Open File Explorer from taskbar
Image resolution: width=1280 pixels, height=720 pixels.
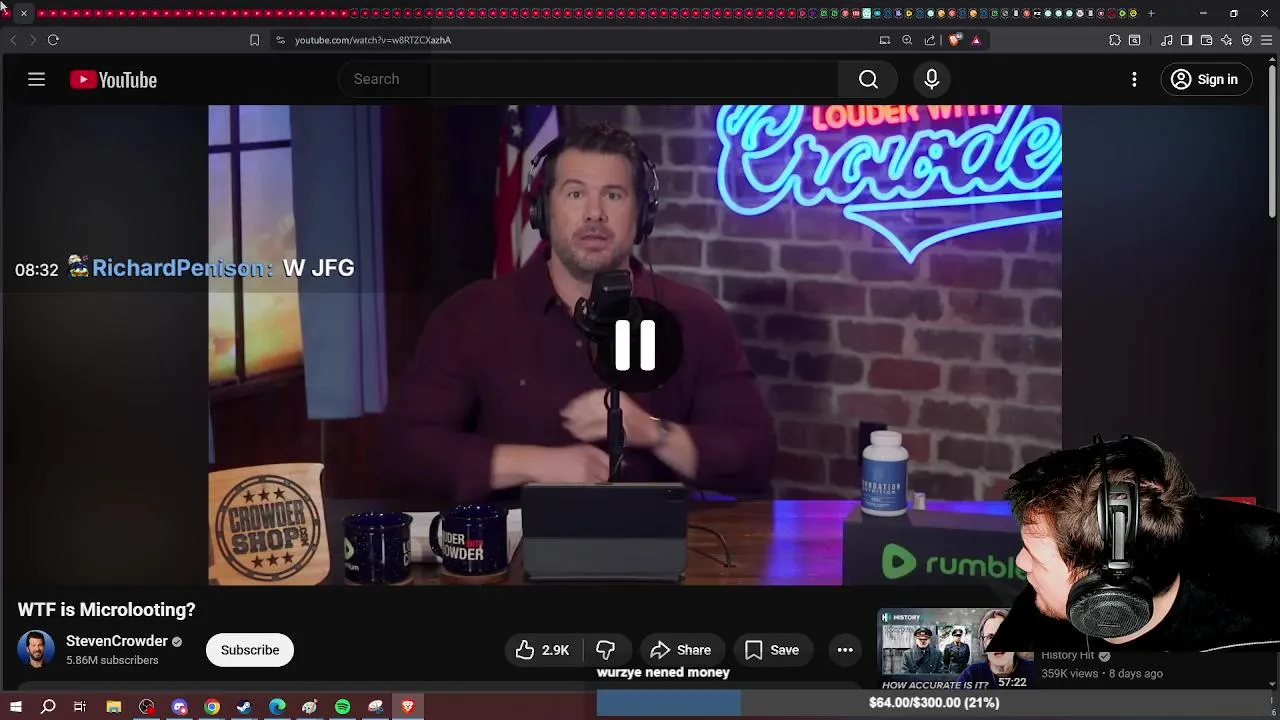click(x=114, y=707)
